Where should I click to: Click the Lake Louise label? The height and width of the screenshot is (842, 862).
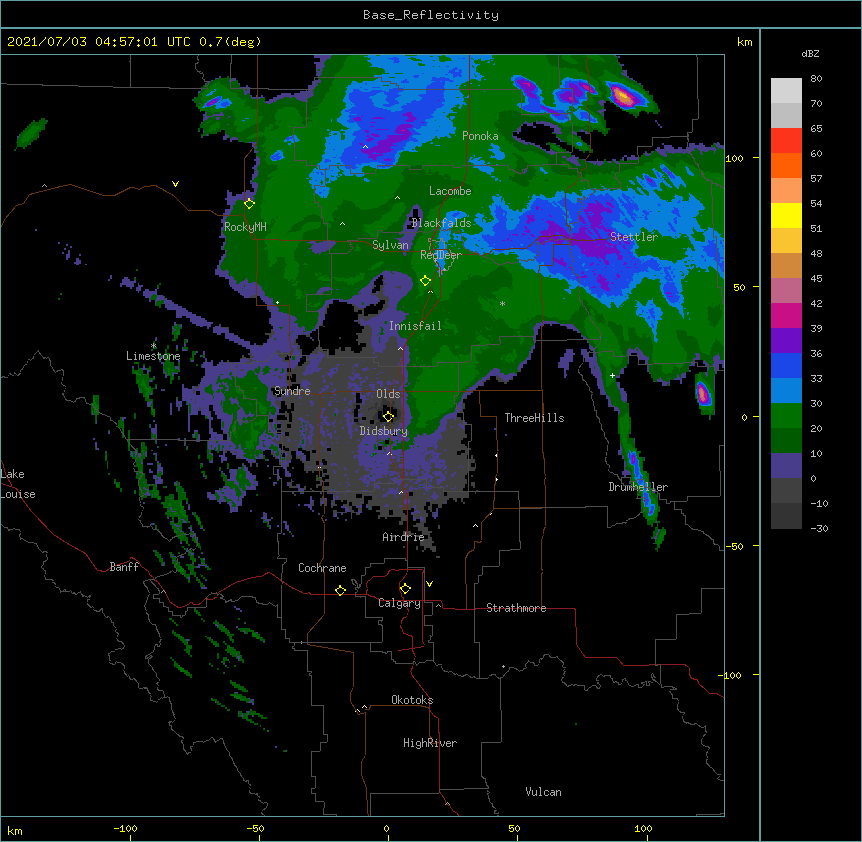pos(18,484)
